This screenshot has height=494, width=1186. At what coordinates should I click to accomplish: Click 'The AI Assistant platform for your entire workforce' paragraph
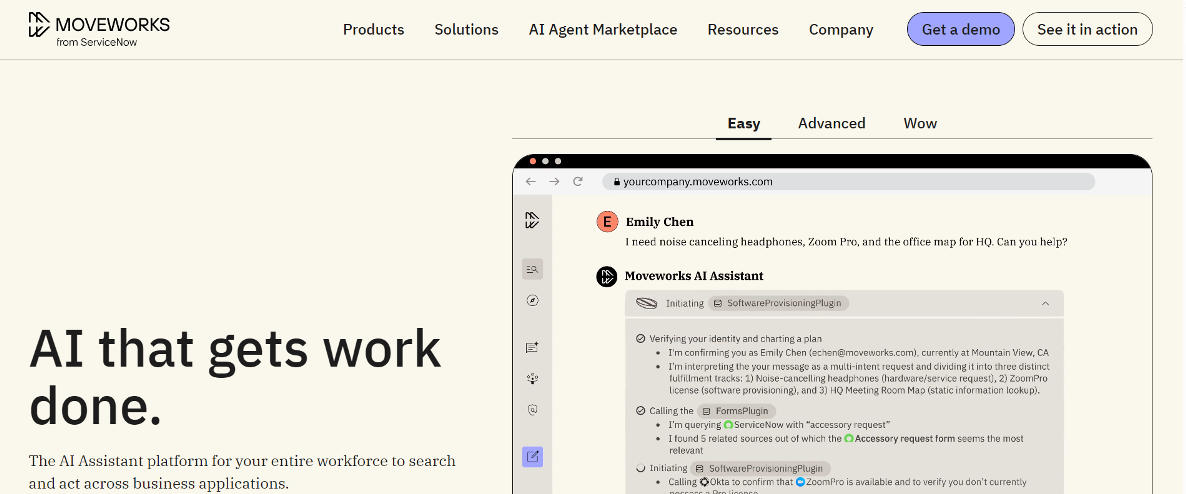[x=242, y=472]
